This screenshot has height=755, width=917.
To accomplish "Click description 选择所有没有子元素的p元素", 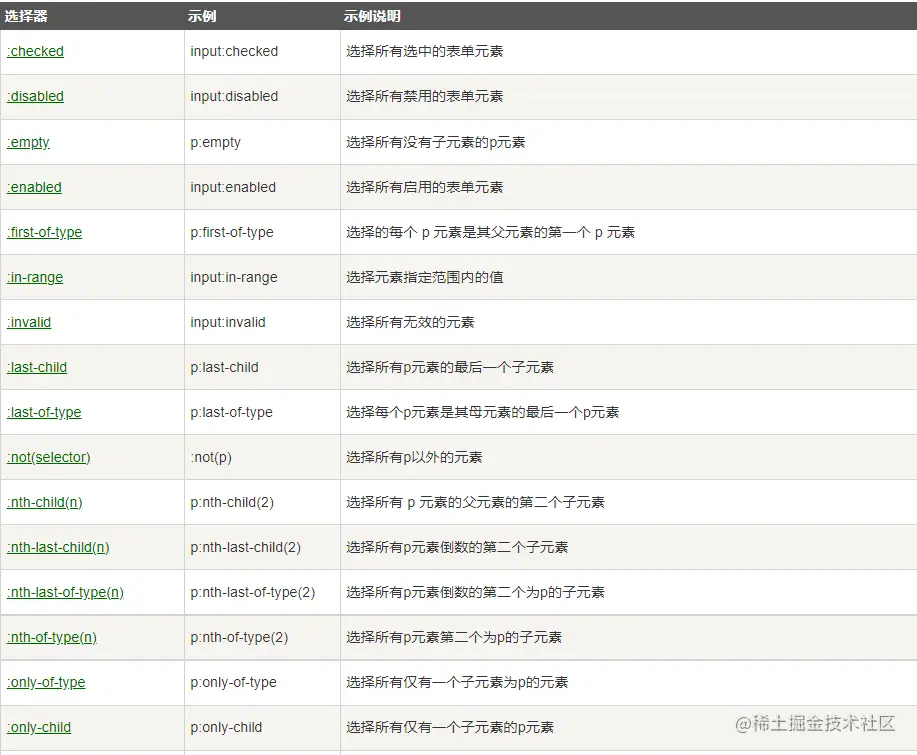I will (x=436, y=142).
